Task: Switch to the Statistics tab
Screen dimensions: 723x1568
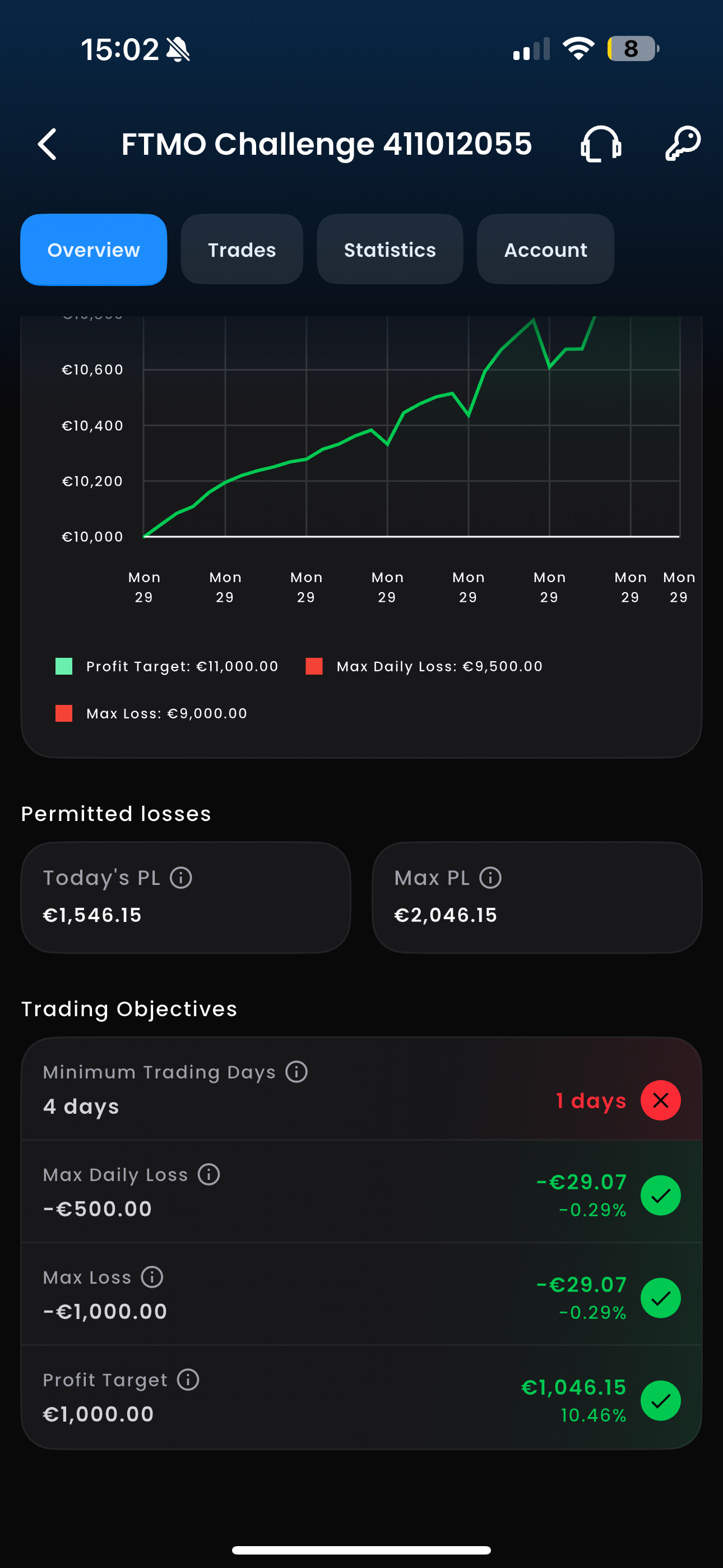Action: tap(390, 250)
